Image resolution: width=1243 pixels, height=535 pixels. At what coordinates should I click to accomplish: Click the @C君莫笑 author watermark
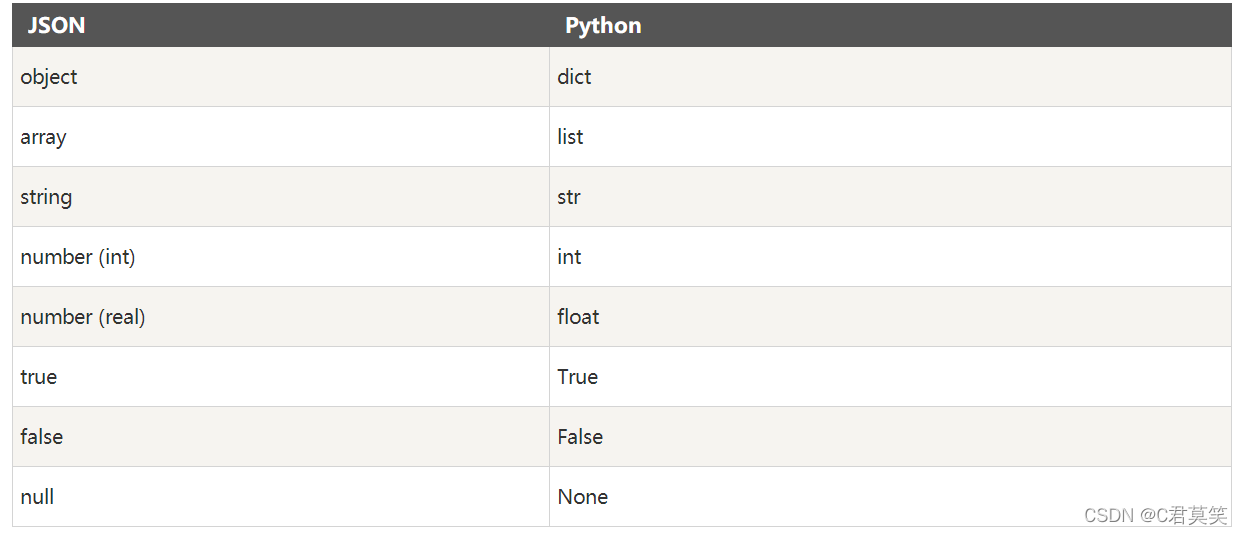tap(1183, 516)
